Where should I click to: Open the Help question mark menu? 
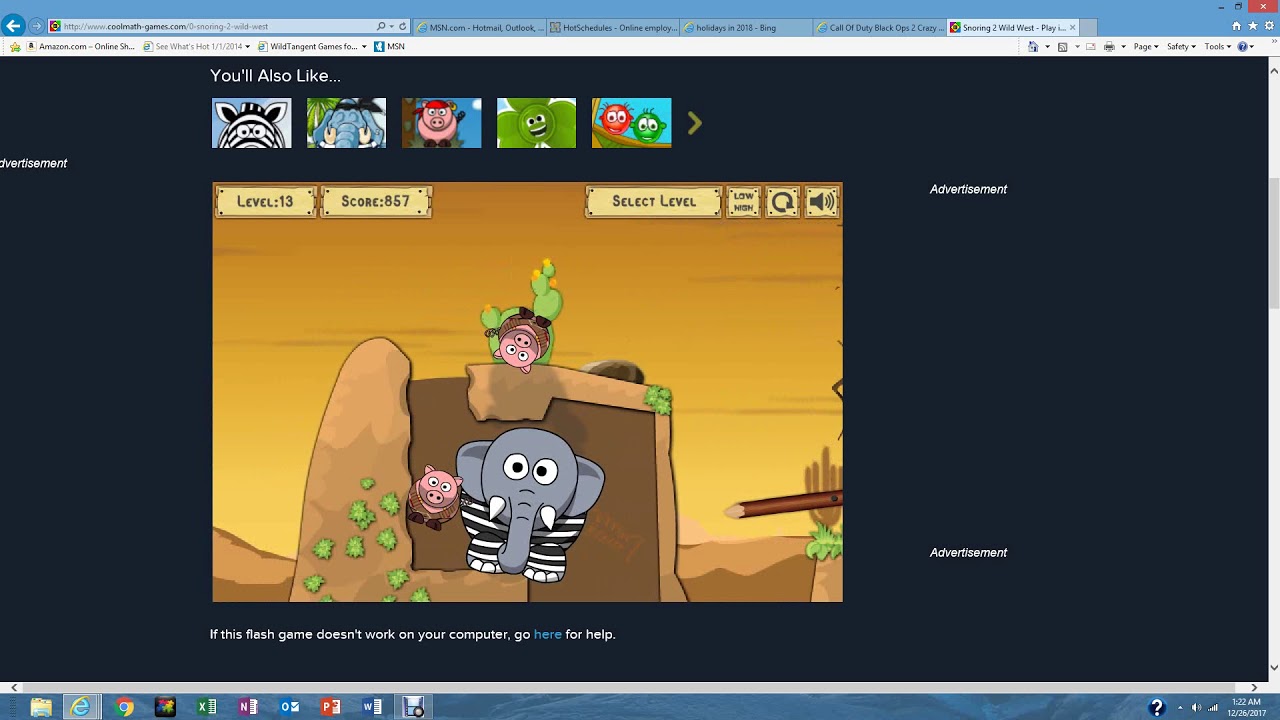tap(1245, 46)
